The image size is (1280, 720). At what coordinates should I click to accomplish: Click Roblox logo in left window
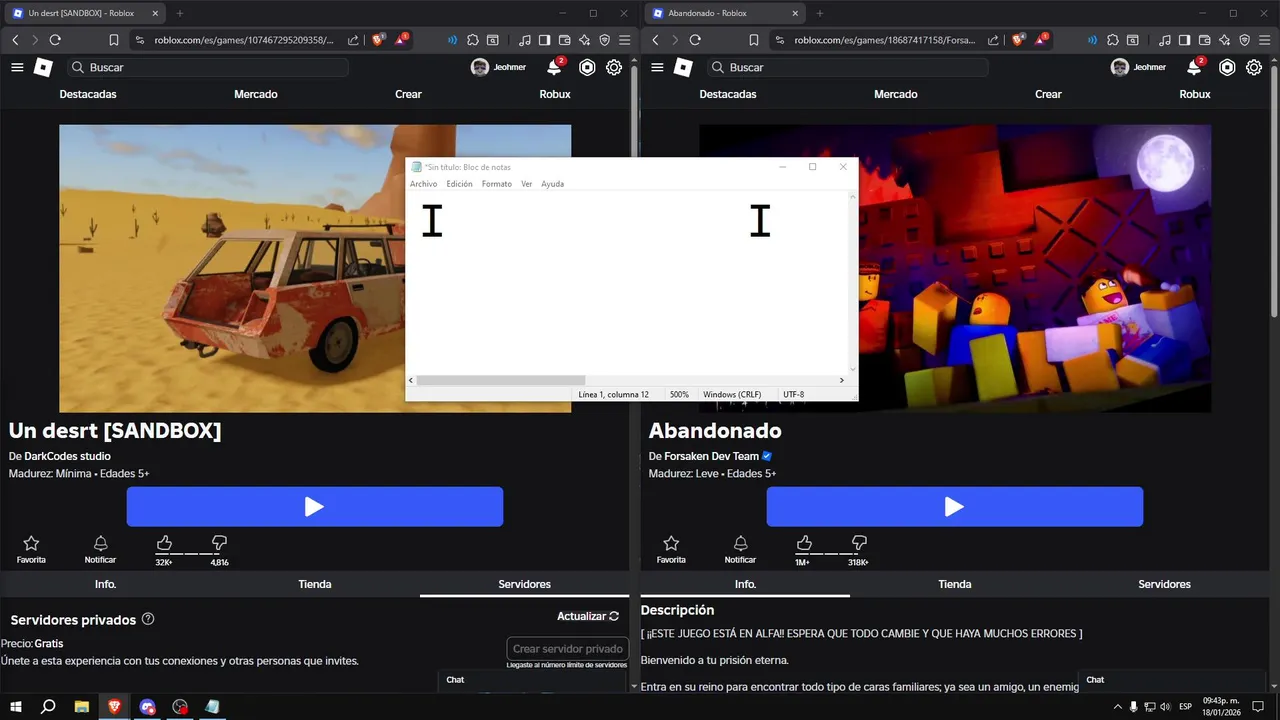tap(43, 67)
